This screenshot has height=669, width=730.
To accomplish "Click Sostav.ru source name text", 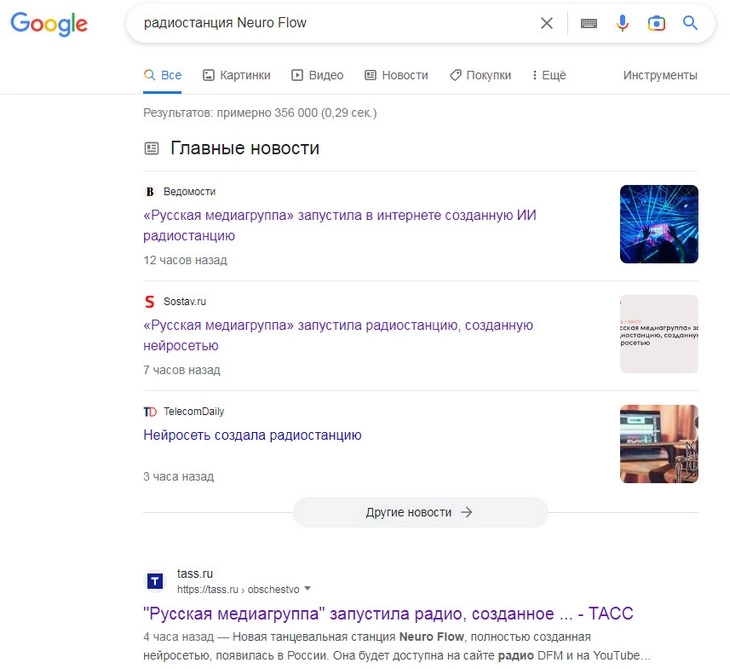I will tap(184, 302).
